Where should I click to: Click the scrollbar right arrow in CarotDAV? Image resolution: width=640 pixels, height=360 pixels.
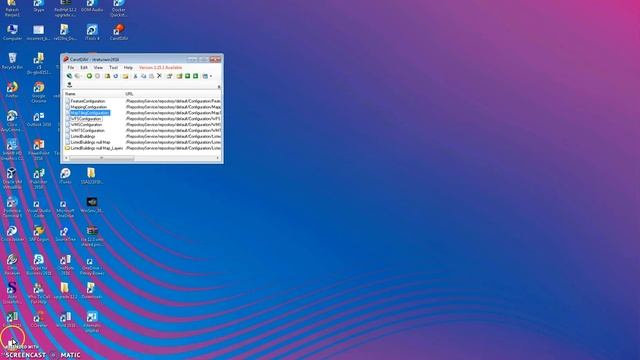pyautogui.click(x=218, y=158)
